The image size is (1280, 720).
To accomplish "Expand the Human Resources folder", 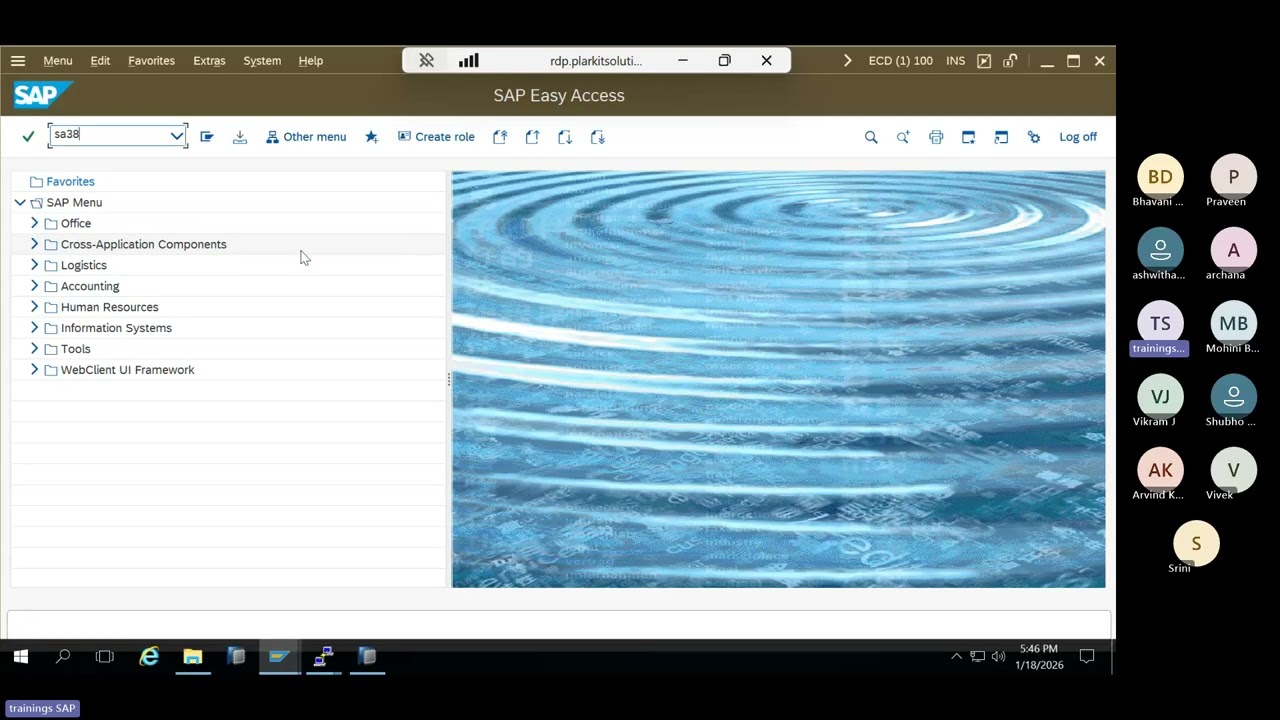I will pyautogui.click(x=35, y=307).
